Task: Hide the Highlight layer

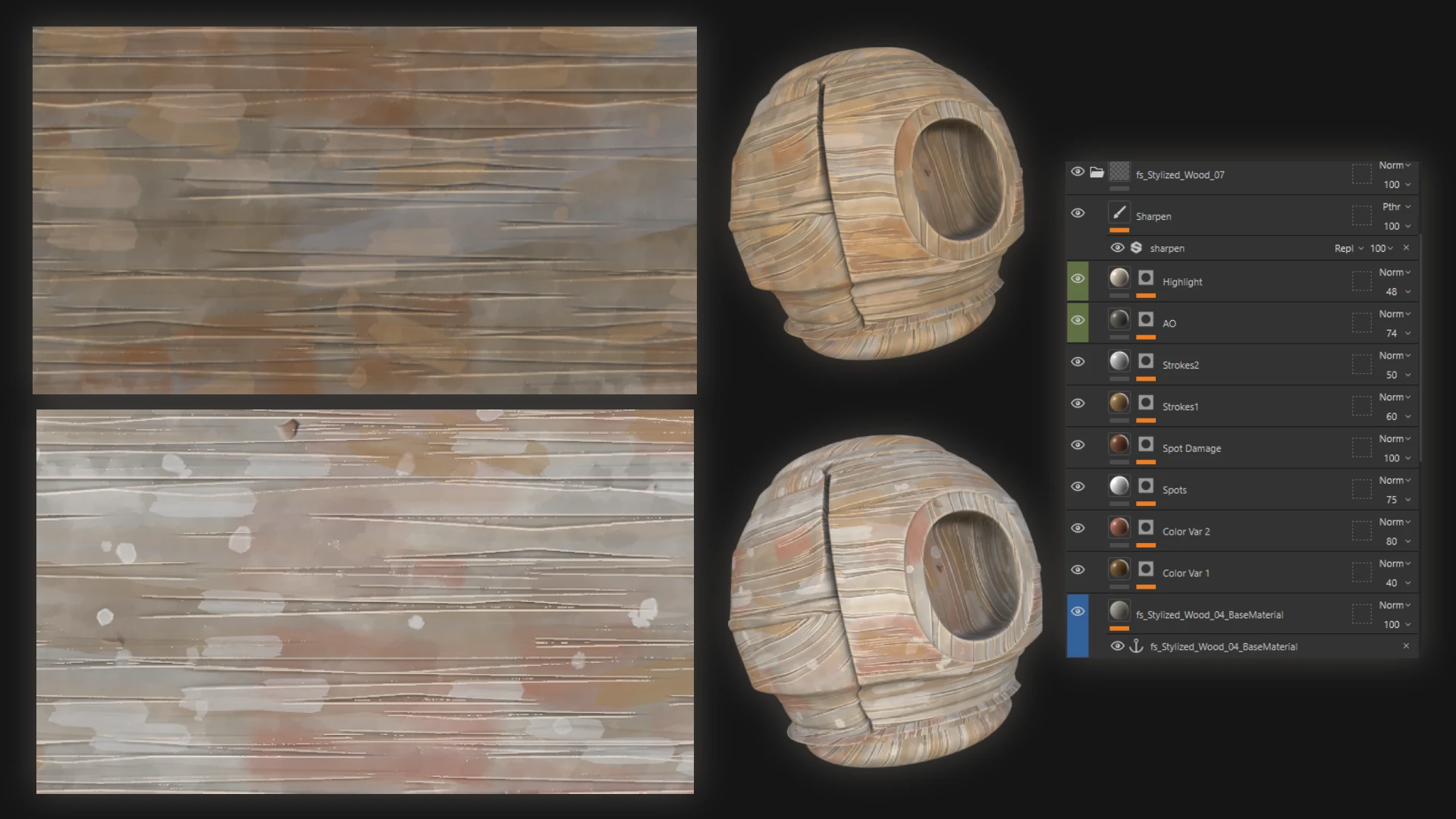Action: point(1078,278)
